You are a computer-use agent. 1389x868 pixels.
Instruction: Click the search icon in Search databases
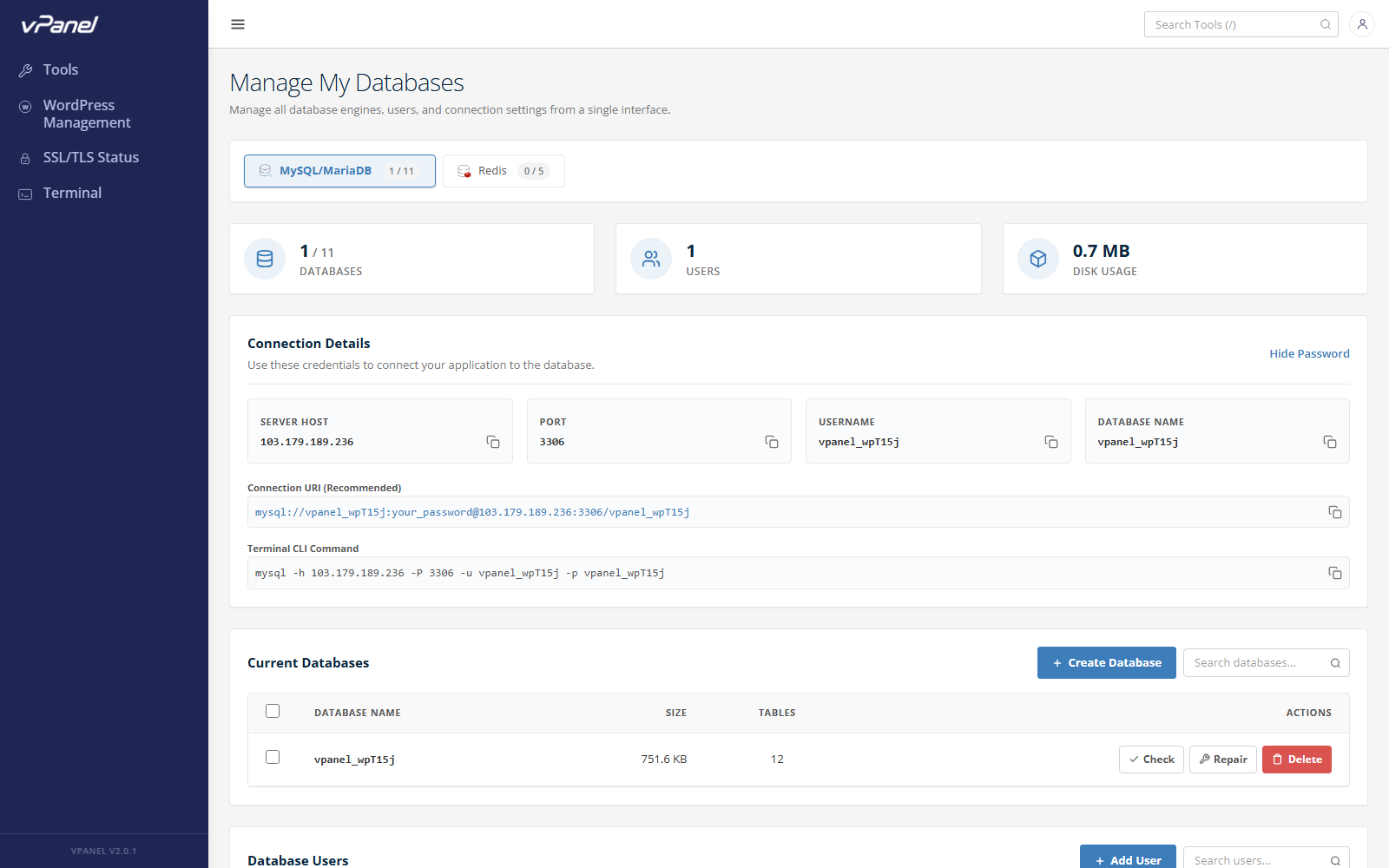[x=1335, y=663]
